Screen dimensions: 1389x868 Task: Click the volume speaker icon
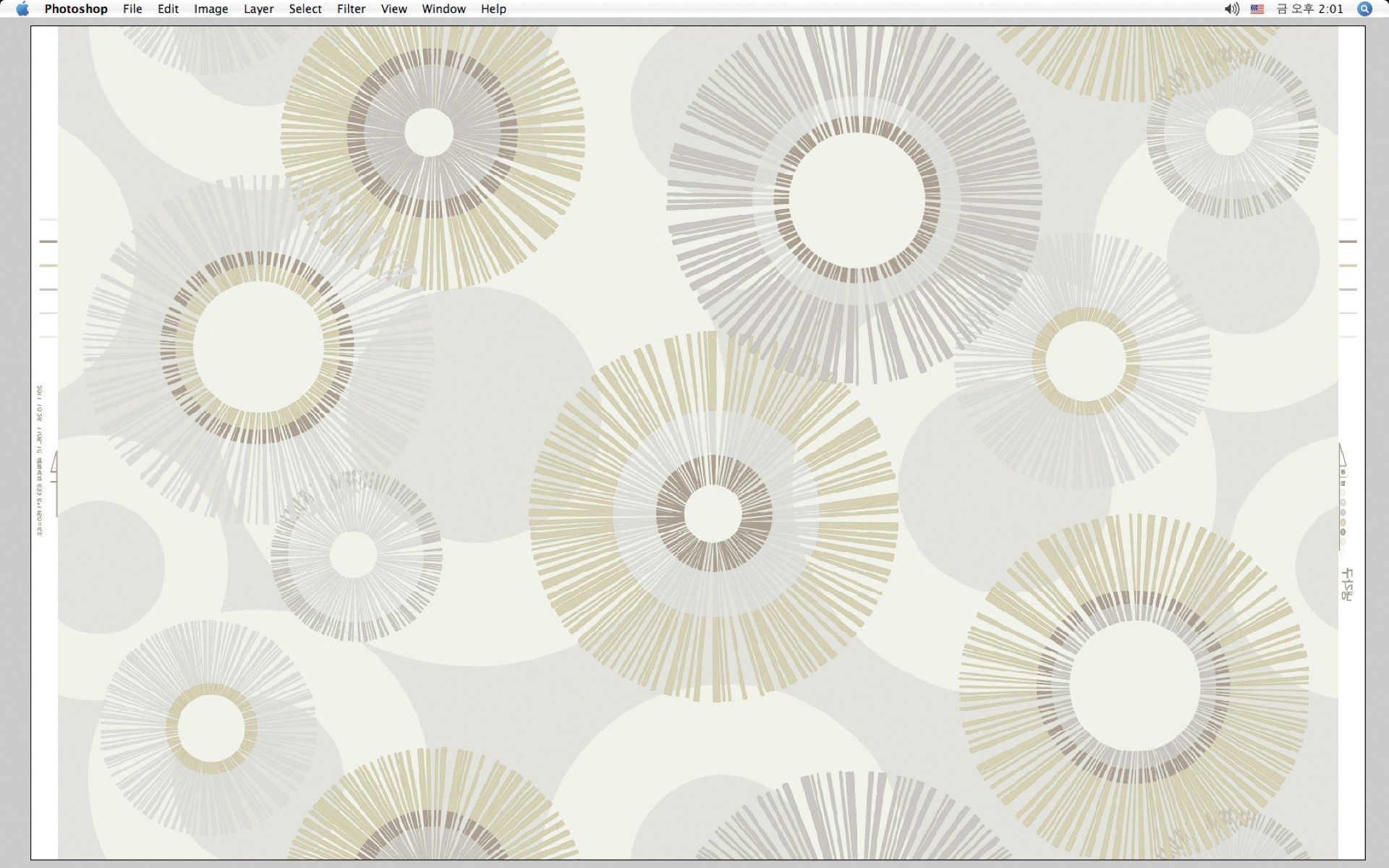pos(1231,9)
